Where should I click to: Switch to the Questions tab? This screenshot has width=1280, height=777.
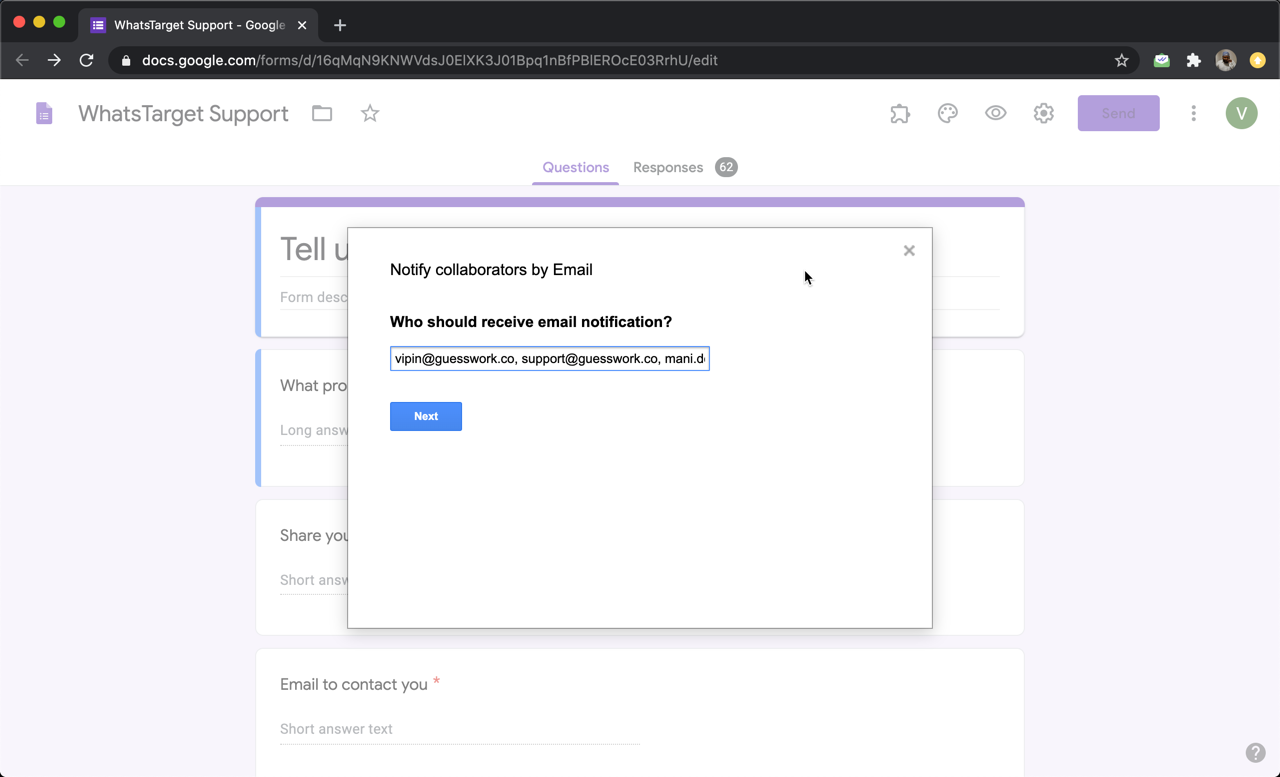(575, 167)
